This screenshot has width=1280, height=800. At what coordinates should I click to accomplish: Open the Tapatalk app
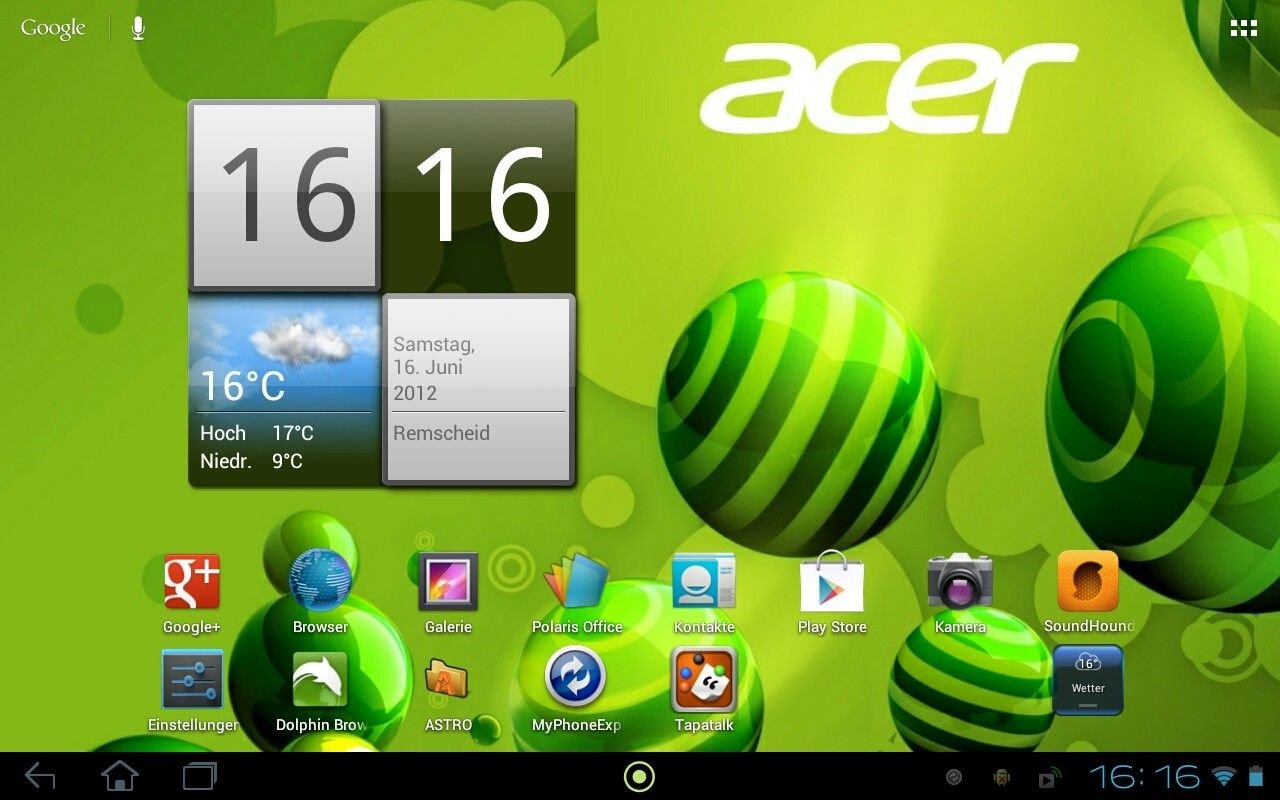click(704, 690)
